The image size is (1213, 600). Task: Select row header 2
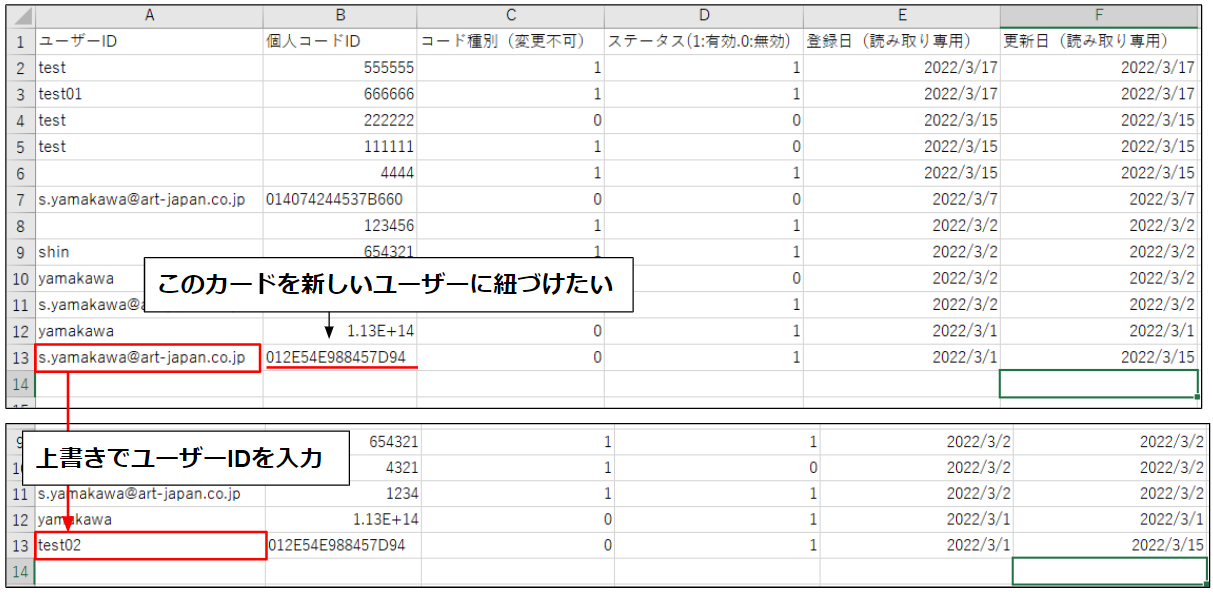(x=20, y=68)
